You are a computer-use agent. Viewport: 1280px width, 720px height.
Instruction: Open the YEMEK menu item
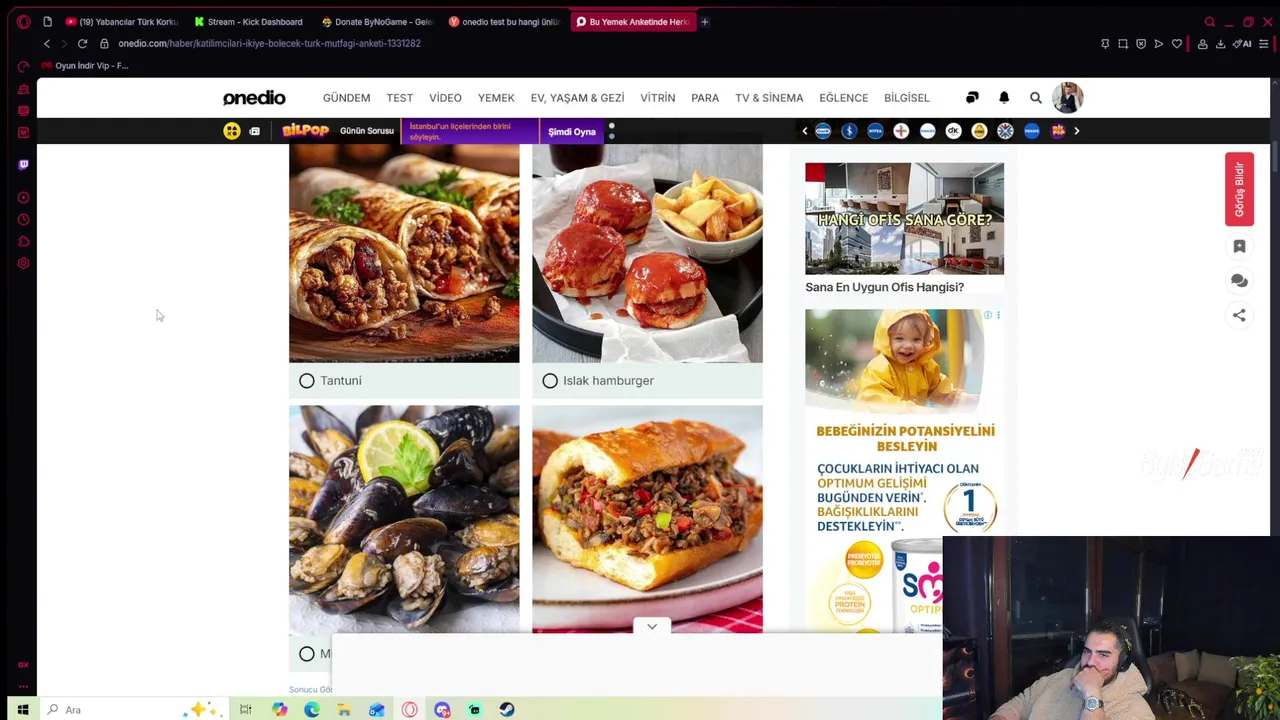point(496,98)
